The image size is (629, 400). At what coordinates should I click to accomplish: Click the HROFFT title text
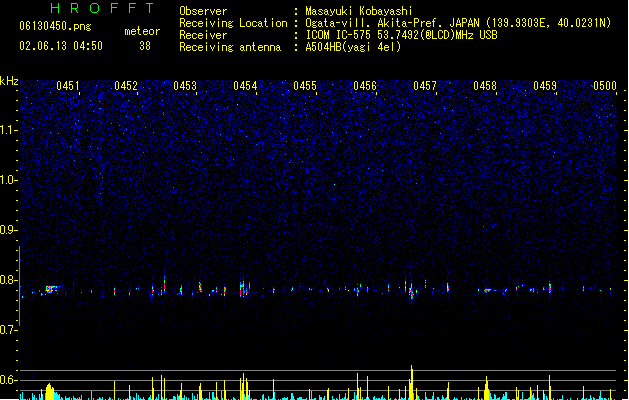pyautogui.click(x=103, y=8)
